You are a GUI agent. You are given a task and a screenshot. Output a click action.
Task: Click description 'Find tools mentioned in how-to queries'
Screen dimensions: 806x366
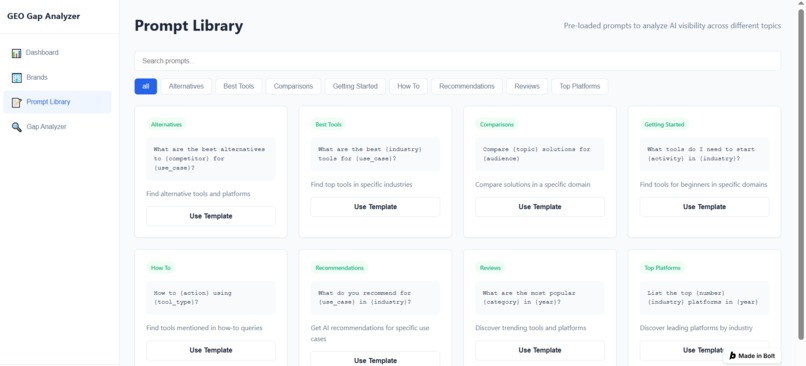click(204, 328)
